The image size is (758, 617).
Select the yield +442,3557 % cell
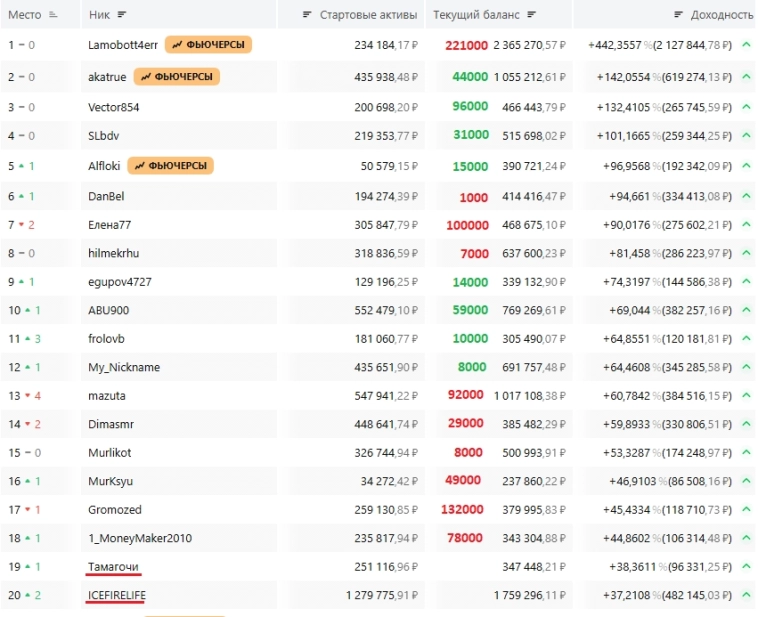(660, 45)
